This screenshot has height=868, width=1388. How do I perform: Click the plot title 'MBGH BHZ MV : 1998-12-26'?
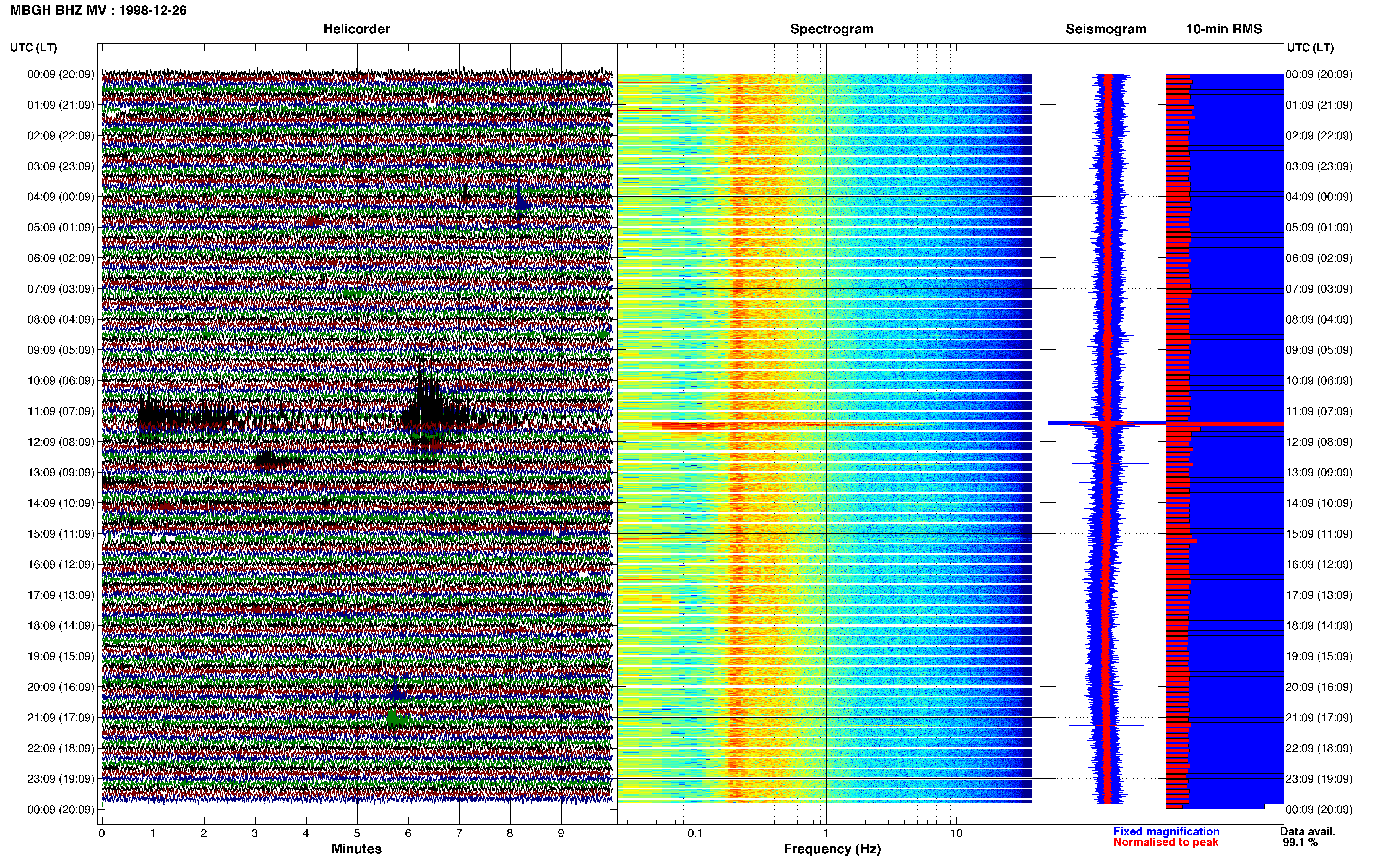pyautogui.click(x=98, y=10)
